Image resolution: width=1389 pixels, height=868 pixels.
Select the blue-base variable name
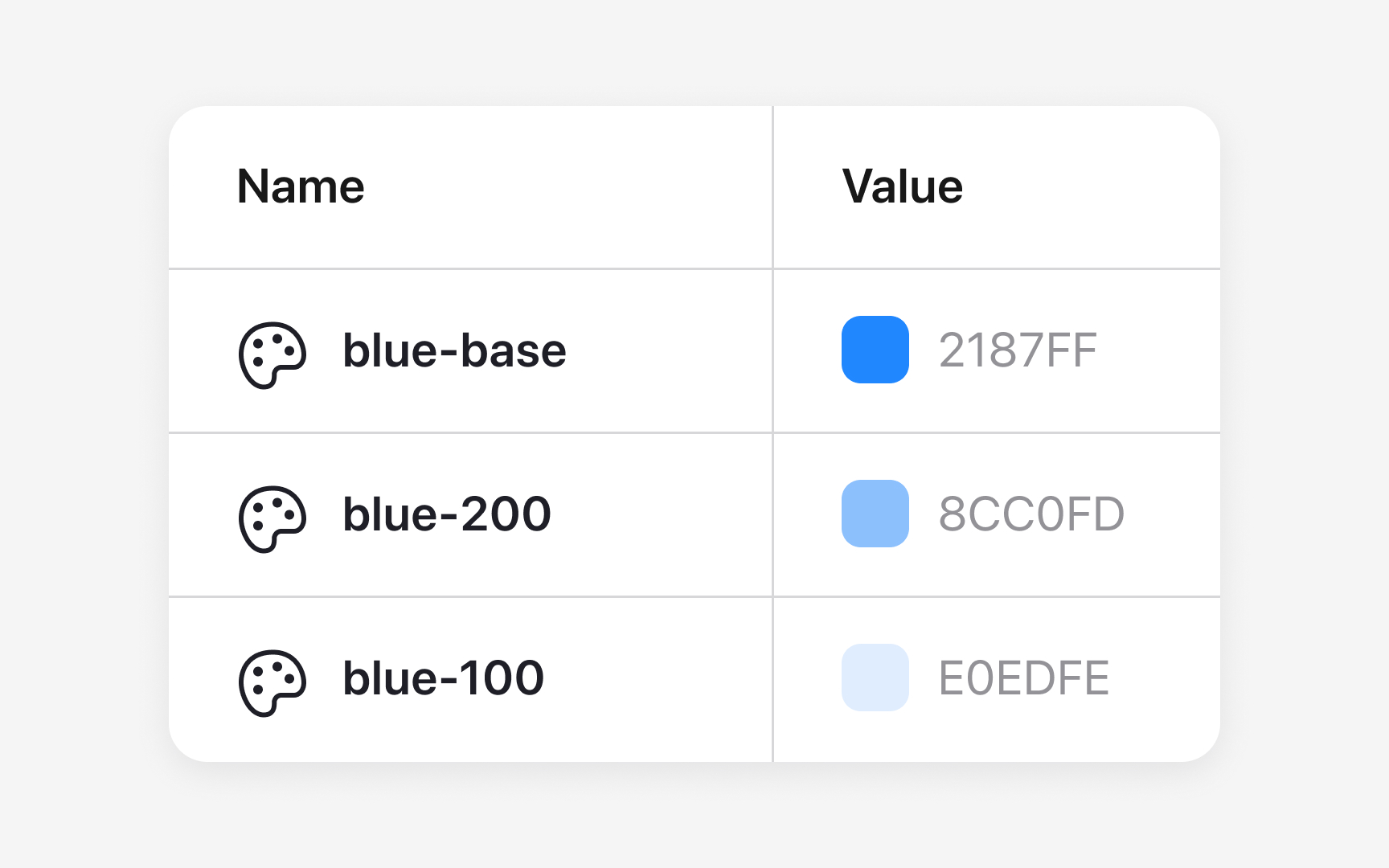click(454, 351)
